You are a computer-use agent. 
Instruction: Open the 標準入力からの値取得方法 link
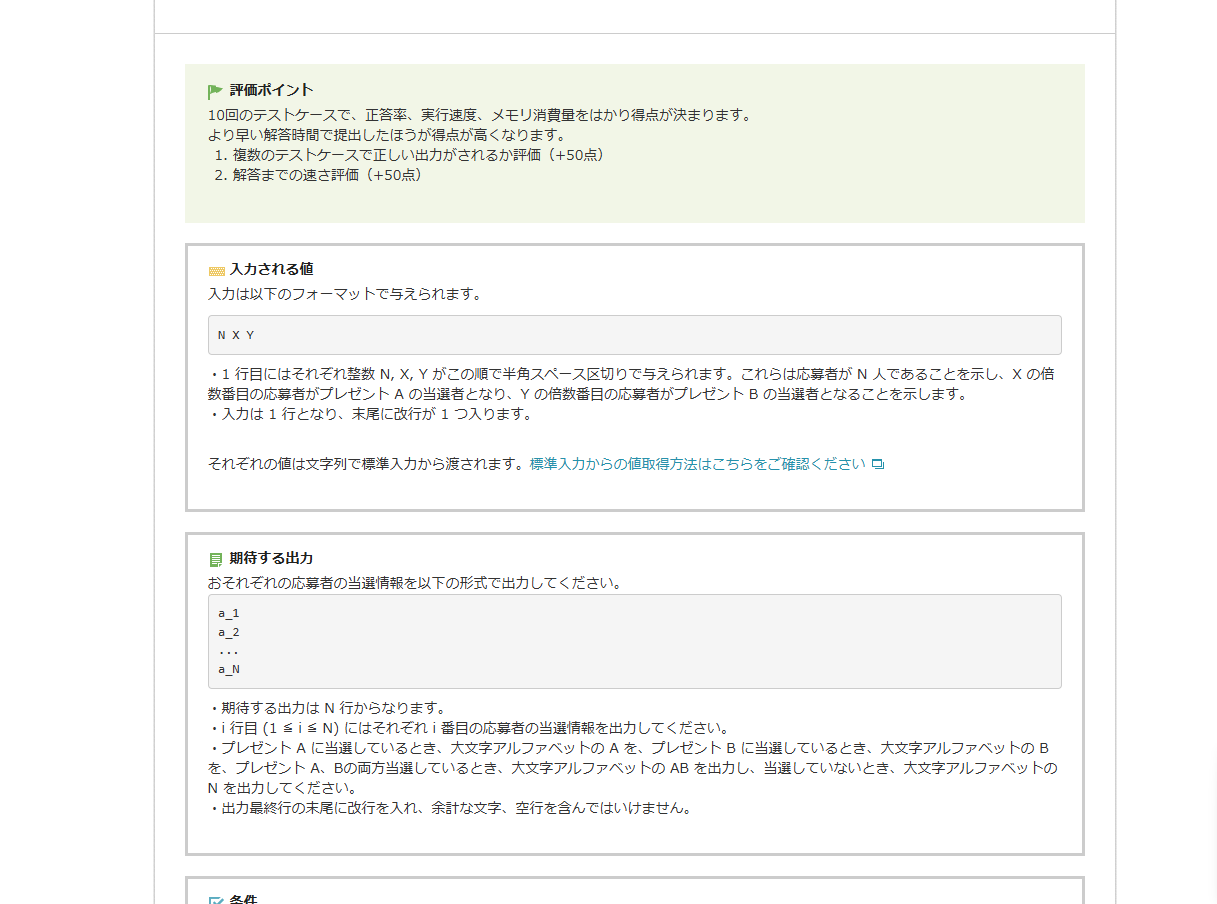tap(697, 464)
